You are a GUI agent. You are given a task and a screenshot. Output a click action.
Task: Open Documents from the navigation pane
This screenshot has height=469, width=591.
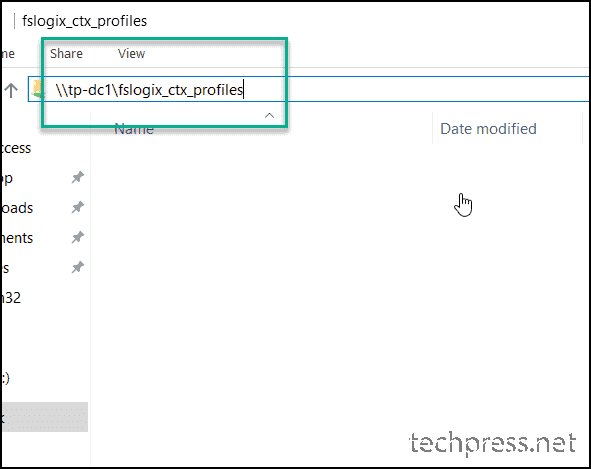click(17, 238)
